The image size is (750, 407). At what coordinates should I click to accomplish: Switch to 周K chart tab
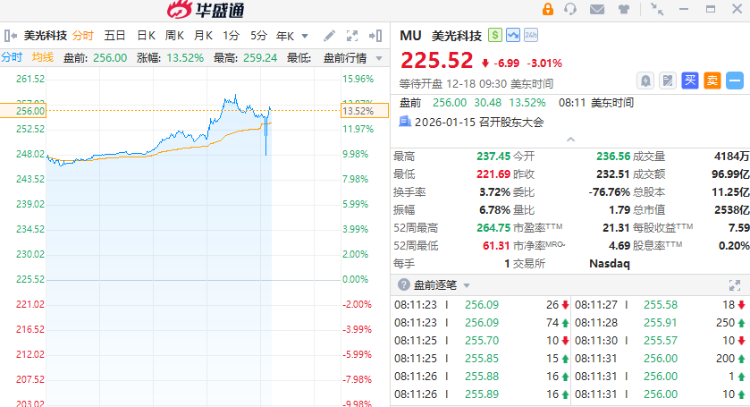[x=175, y=36]
